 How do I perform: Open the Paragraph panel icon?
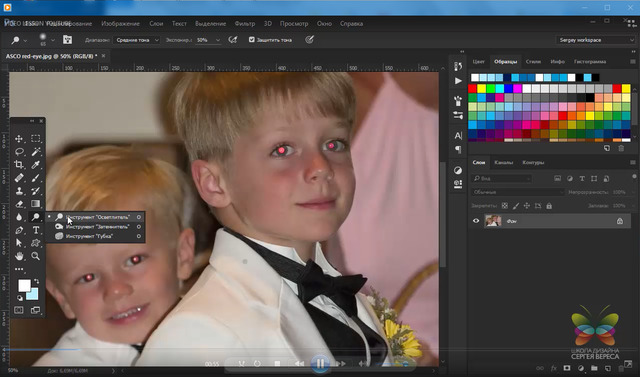[x=458, y=149]
